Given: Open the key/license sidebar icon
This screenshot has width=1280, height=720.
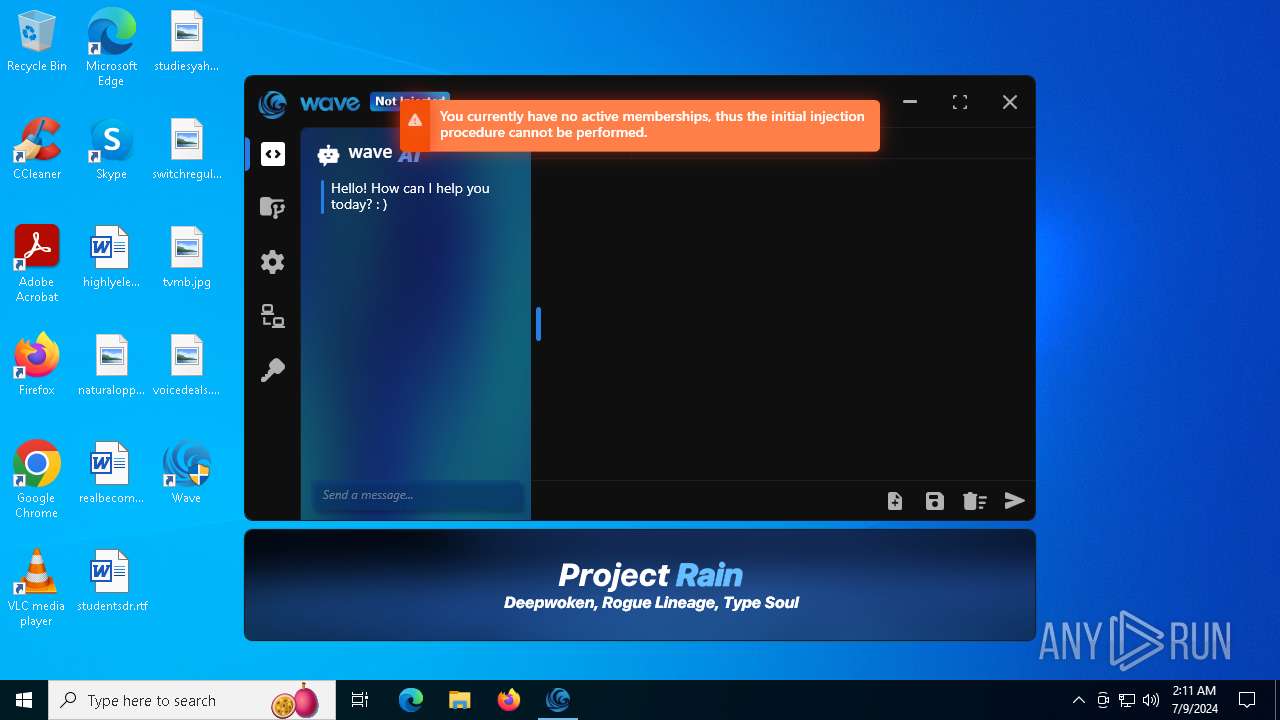Looking at the screenshot, I should click(x=273, y=370).
